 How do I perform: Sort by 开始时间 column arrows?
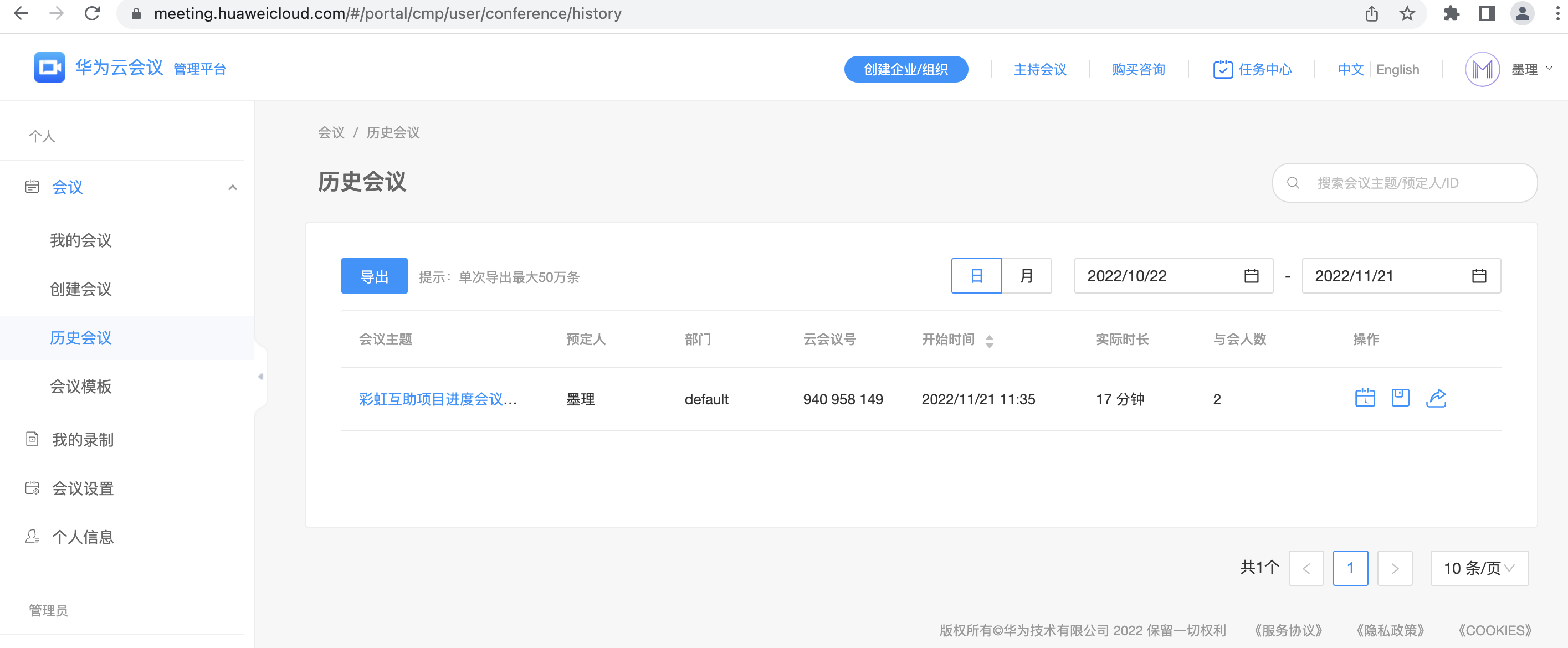pos(989,341)
